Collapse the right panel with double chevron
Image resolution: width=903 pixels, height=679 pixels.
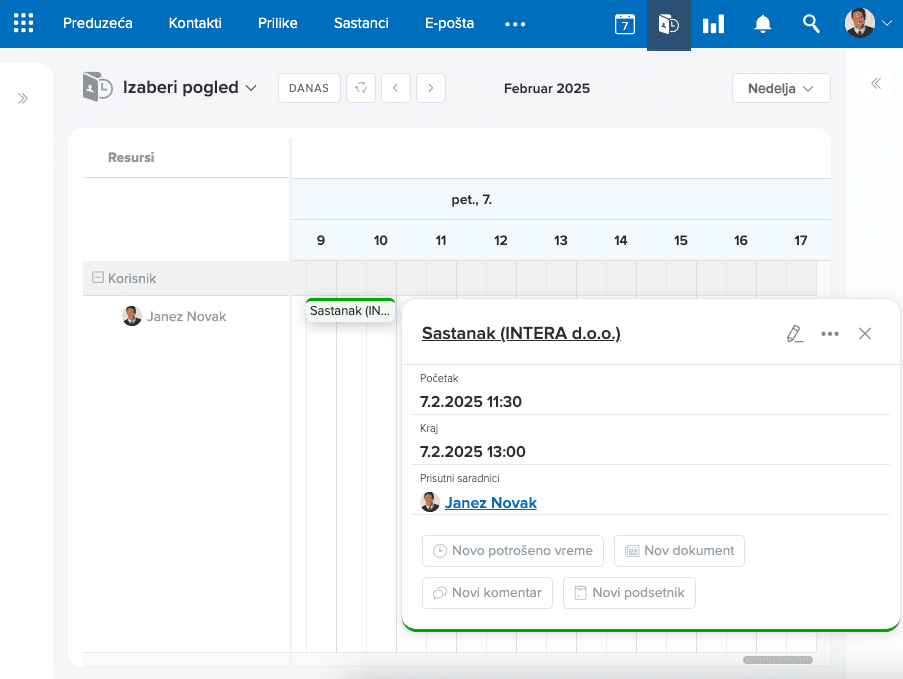pyautogui.click(x=876, y=84)
